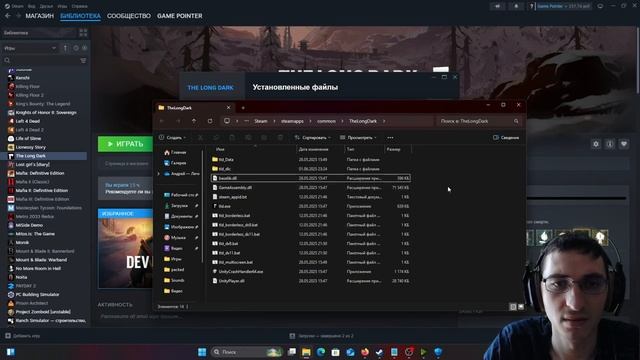Refresh the Explorer folder view
Image resolution: width=640 pixels, height=360 pixels.
pos(210,121)
